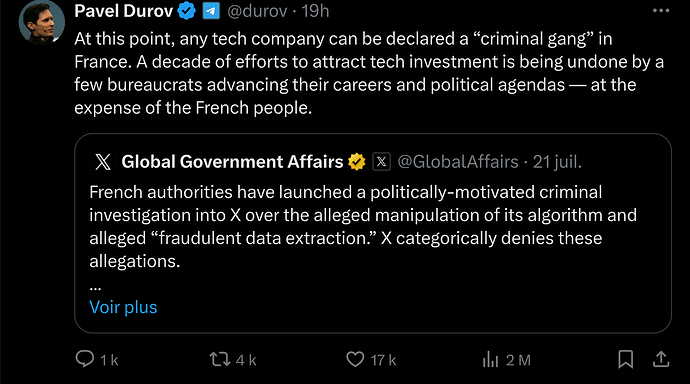690x384 pixels.
Task: Open quoted tweet text about French authorities
Action: [x=363, y=227]
